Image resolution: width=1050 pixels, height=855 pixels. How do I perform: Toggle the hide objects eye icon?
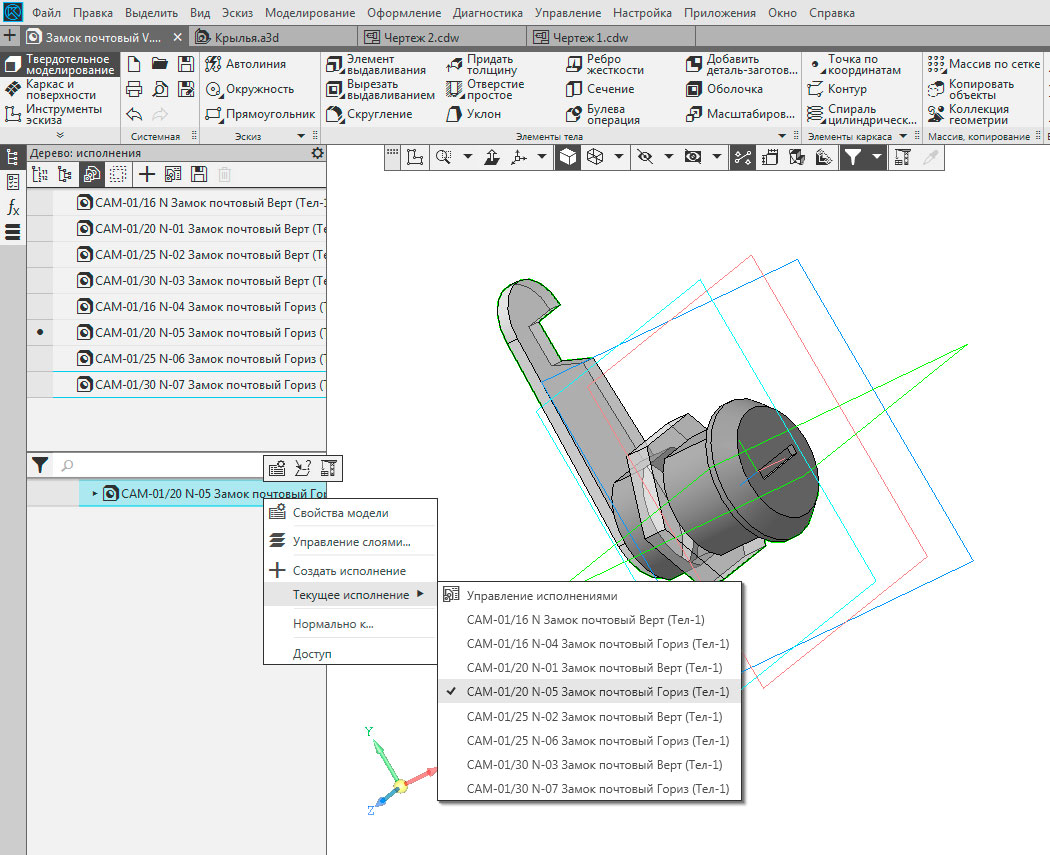point(645,157)
